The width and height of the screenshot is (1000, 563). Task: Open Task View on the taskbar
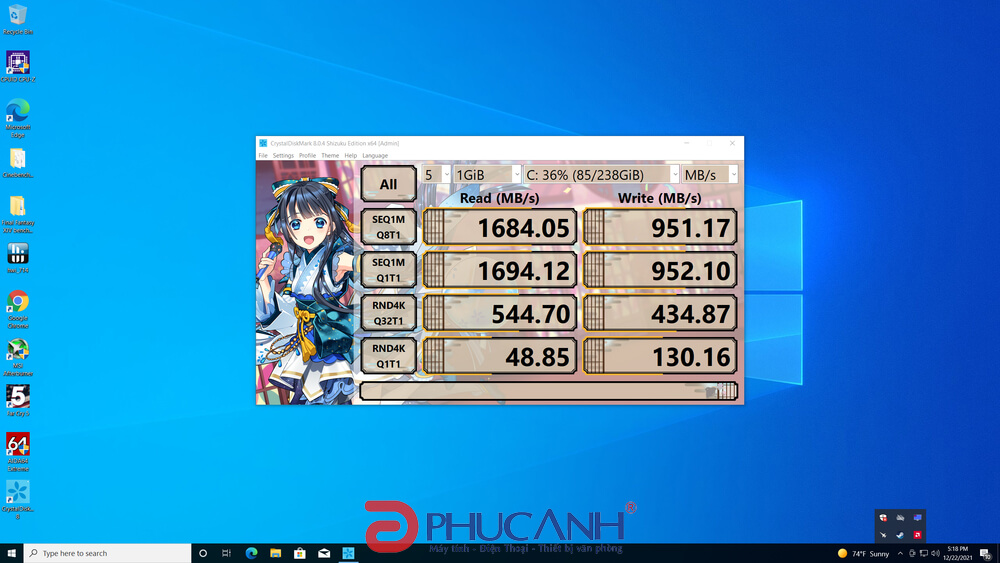(x=226, y=553)
